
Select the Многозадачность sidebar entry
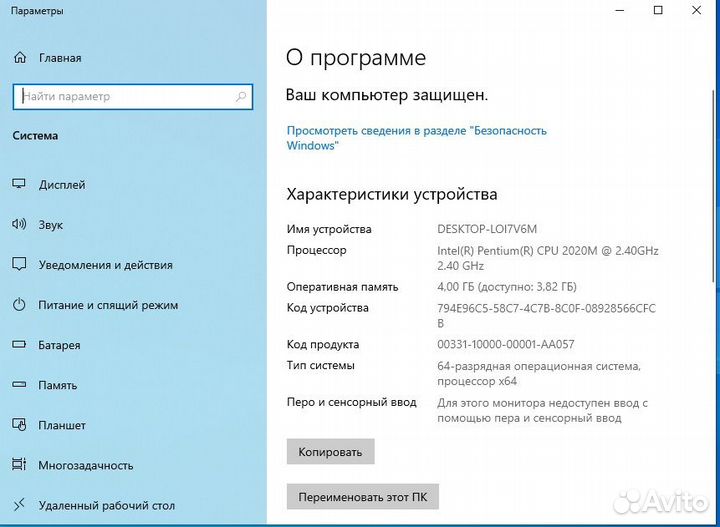click(x=86, y=465)
